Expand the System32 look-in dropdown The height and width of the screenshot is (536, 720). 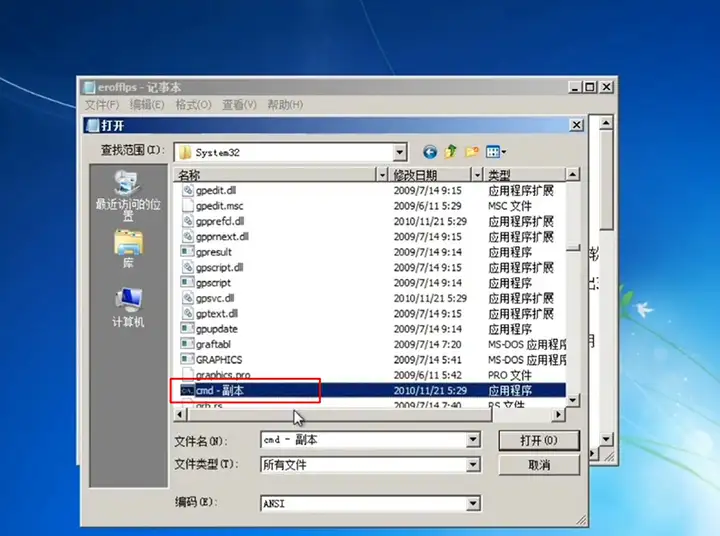399,152
